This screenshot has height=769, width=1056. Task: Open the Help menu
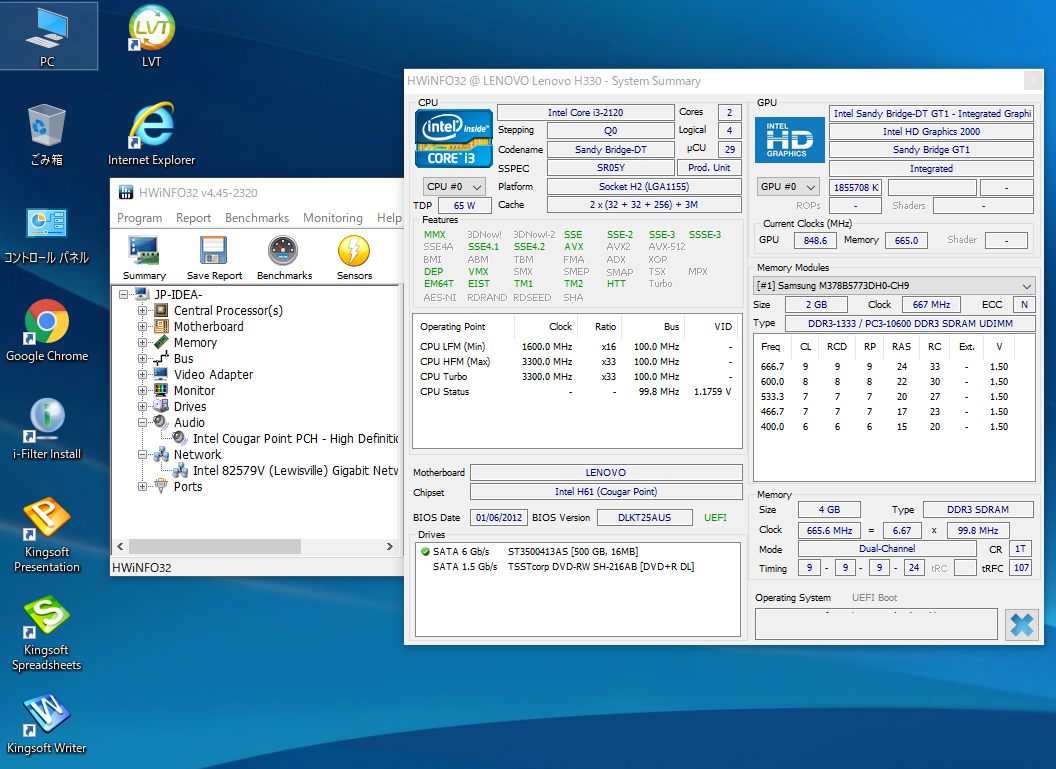pos(389,218)
